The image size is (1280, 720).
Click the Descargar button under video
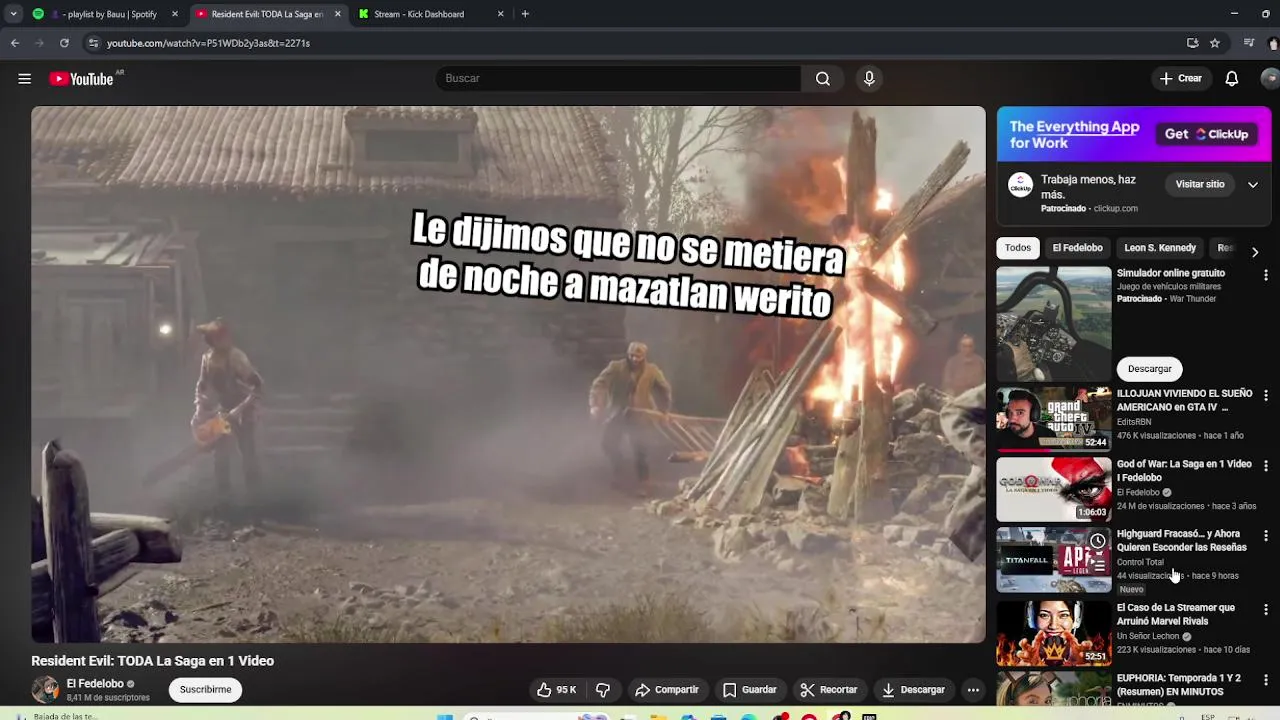point(913,690)
